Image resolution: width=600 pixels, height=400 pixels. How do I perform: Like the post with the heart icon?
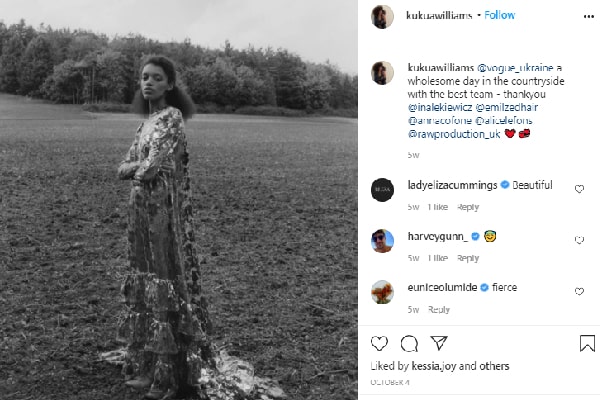tap(381, 344)
